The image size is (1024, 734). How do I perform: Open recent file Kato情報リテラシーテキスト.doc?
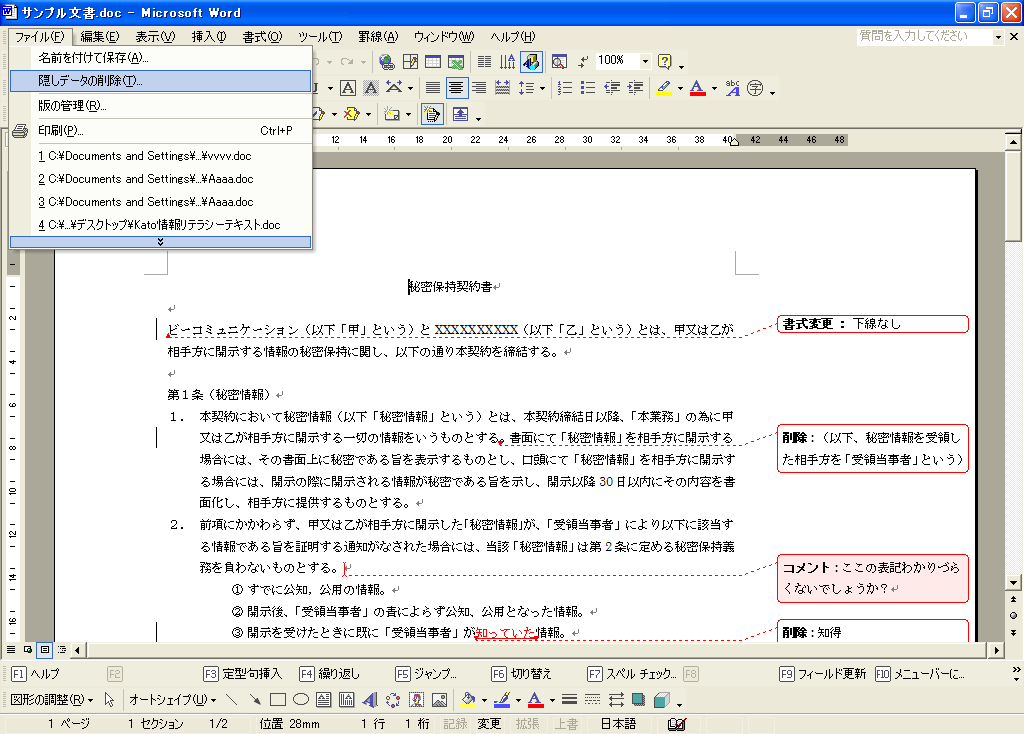coord(160,225)
